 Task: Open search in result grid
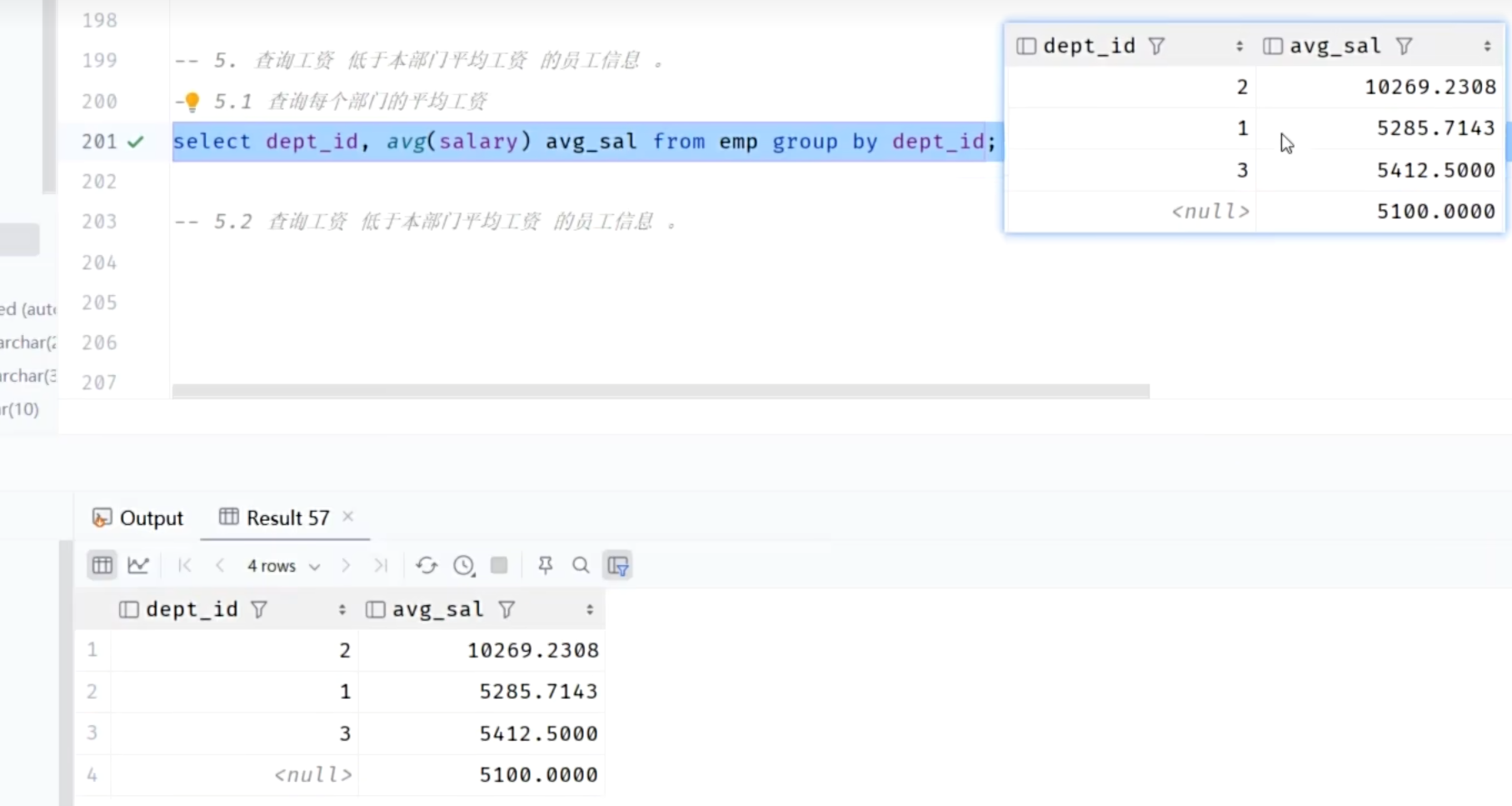pos(581,565)
